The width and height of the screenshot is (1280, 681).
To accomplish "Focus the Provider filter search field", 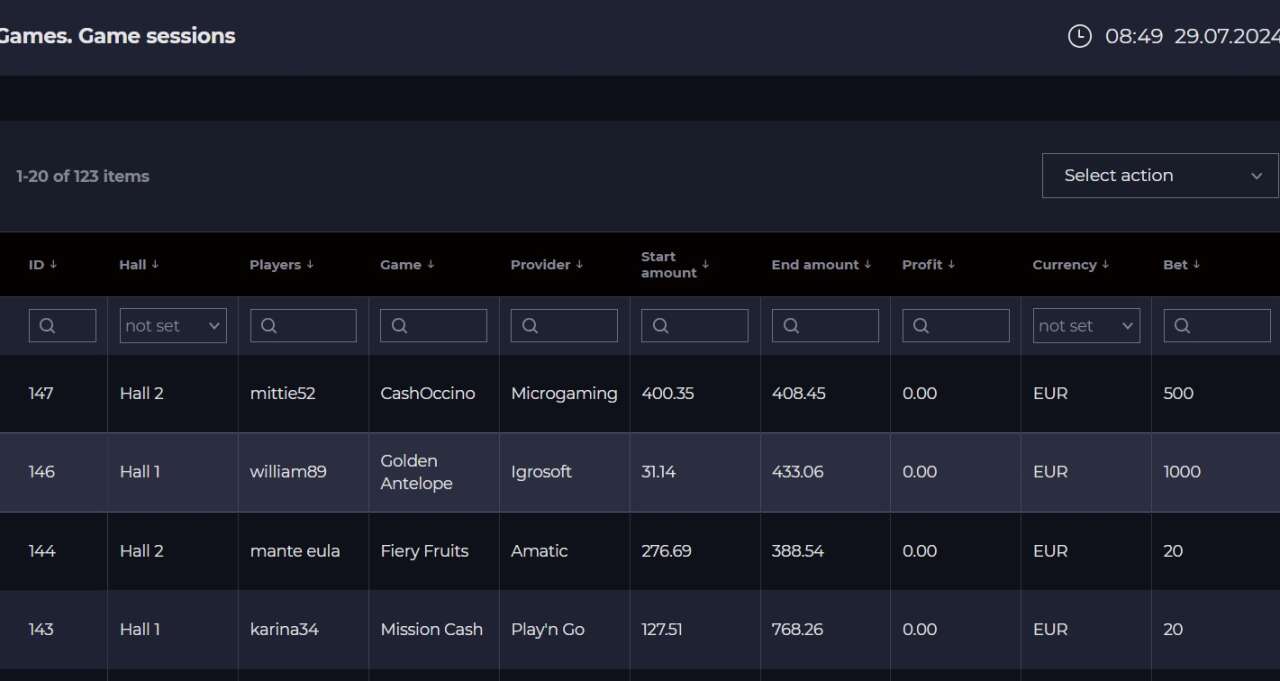I will (564, 326).
